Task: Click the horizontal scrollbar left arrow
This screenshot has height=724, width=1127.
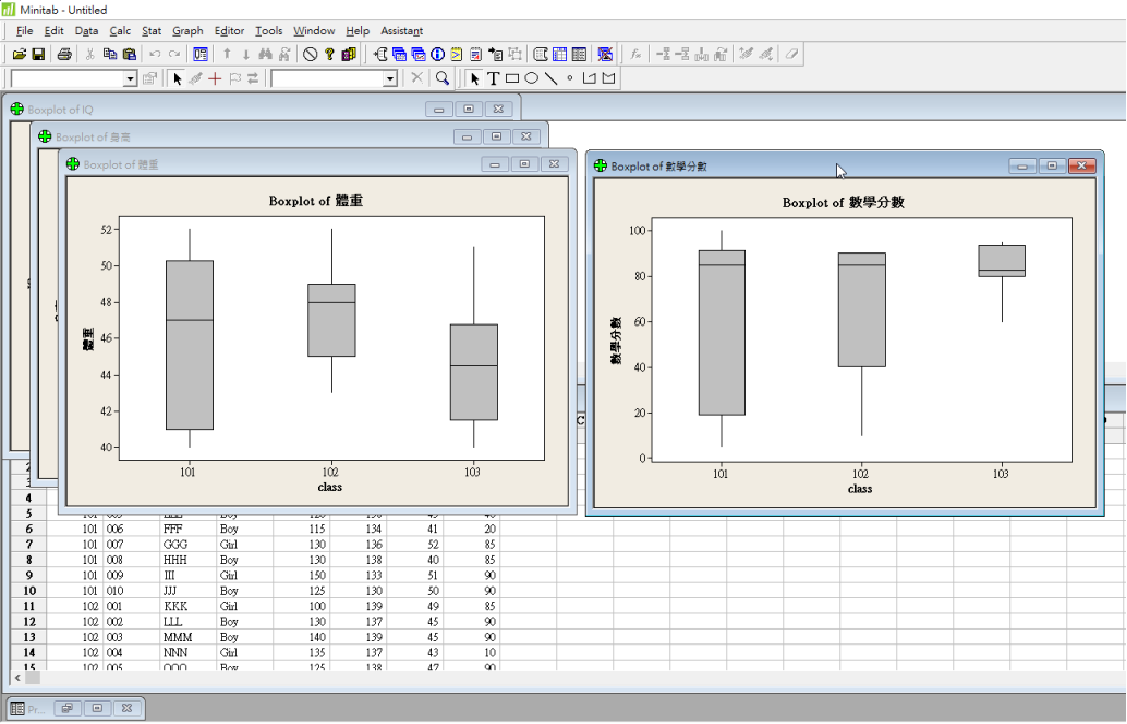Action: [17, 677]
